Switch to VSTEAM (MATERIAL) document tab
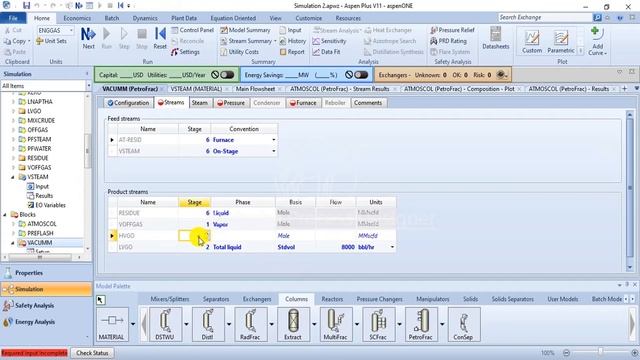 (x=196, y=89)
